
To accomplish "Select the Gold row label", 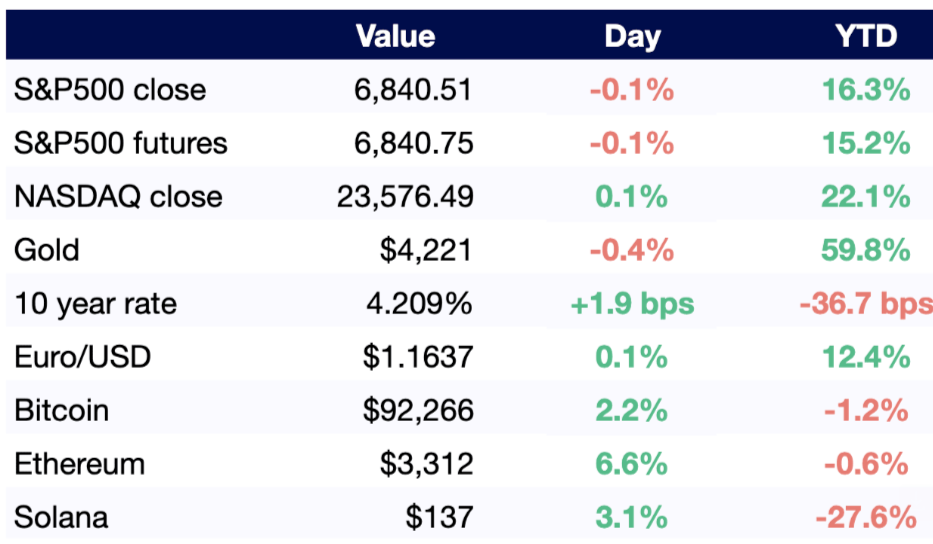I will pos(46,249).
